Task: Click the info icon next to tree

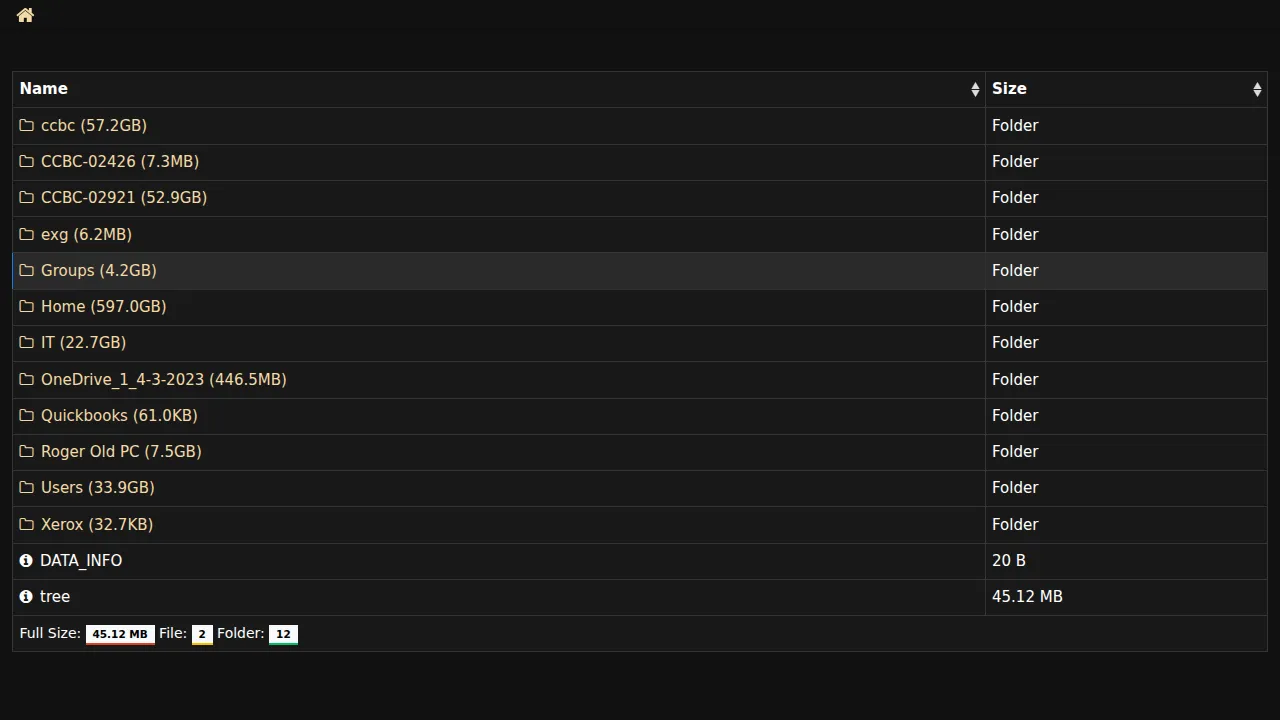Action: tap(26, 597)
